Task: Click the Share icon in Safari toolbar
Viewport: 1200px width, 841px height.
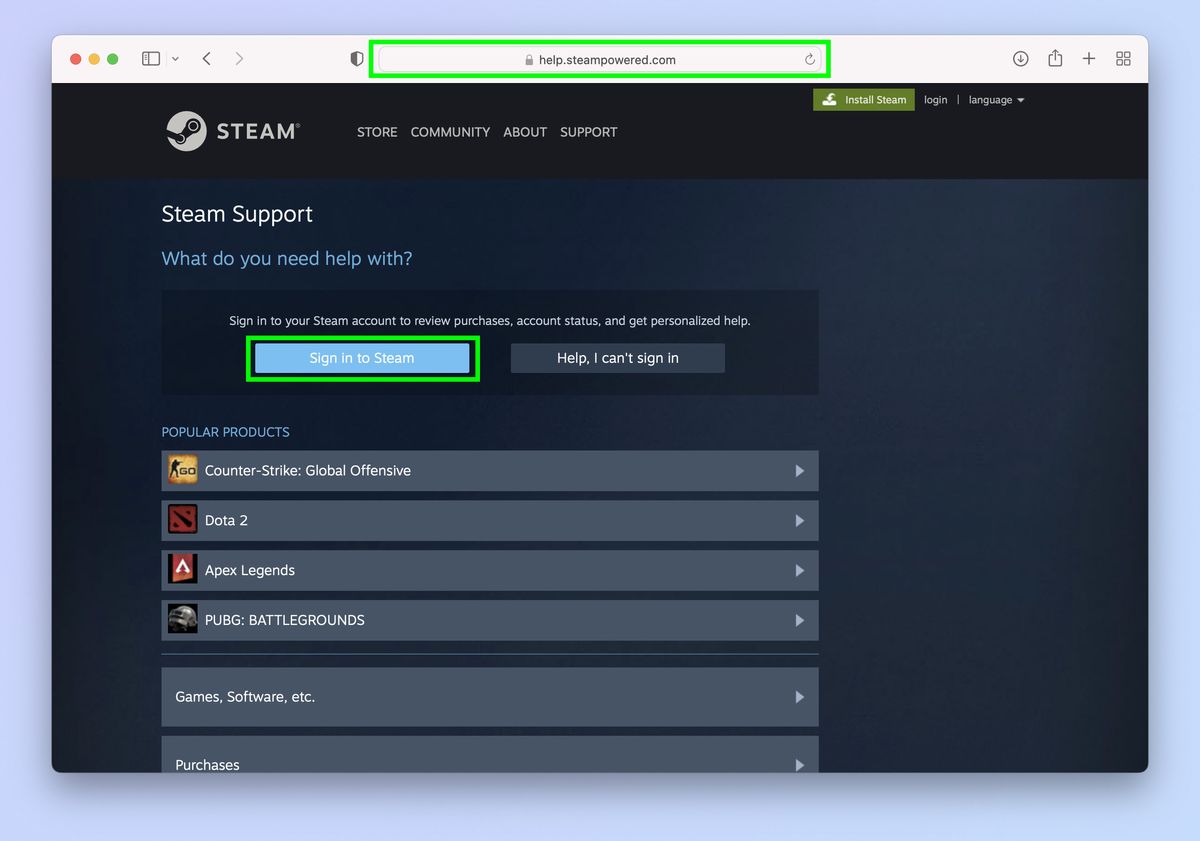Action: [1054, 58]
